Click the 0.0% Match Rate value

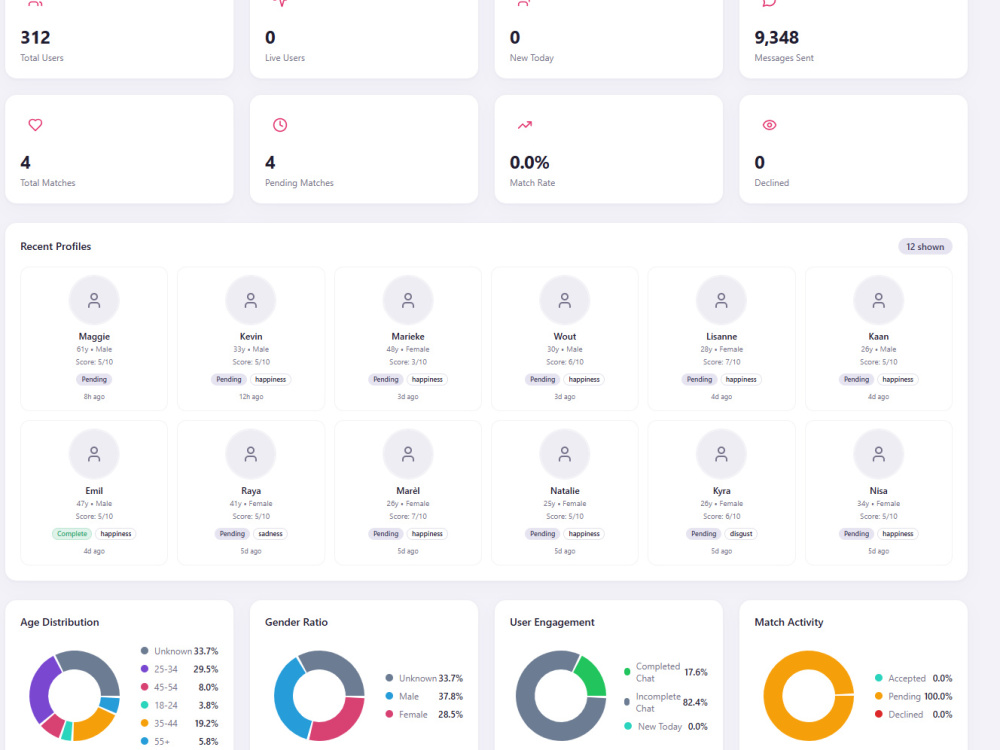(x=529, y=163)
